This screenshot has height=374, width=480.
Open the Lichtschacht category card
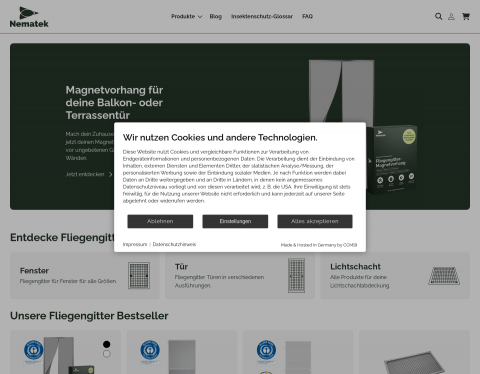click(395, 276)
